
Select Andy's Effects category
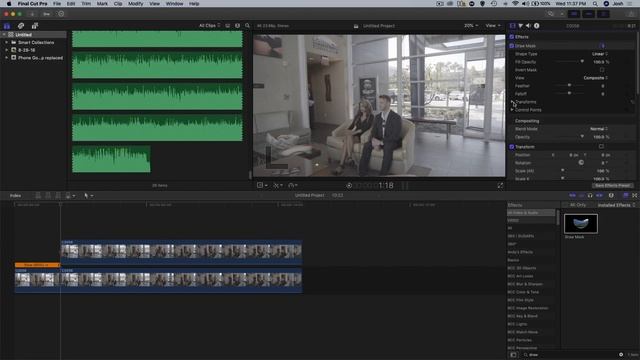pos(520,252)
